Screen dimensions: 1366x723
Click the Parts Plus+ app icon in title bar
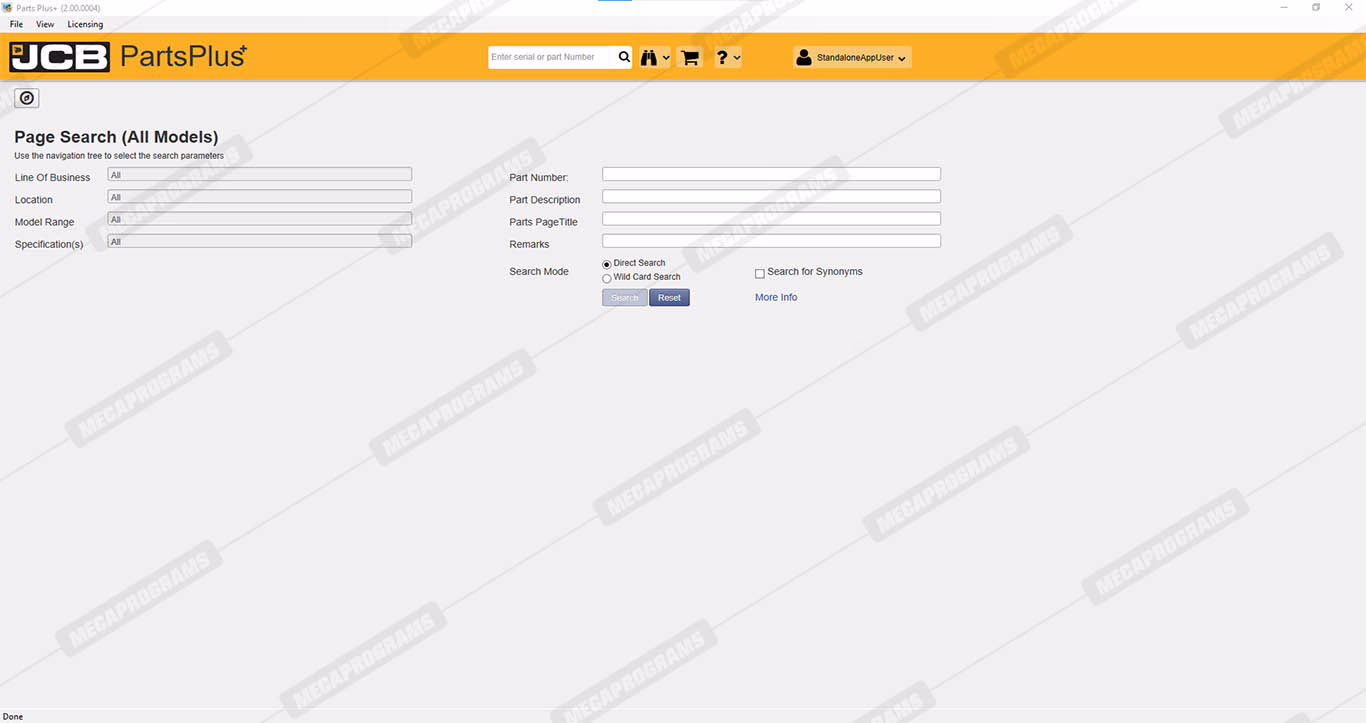click(x=7, y=7)
